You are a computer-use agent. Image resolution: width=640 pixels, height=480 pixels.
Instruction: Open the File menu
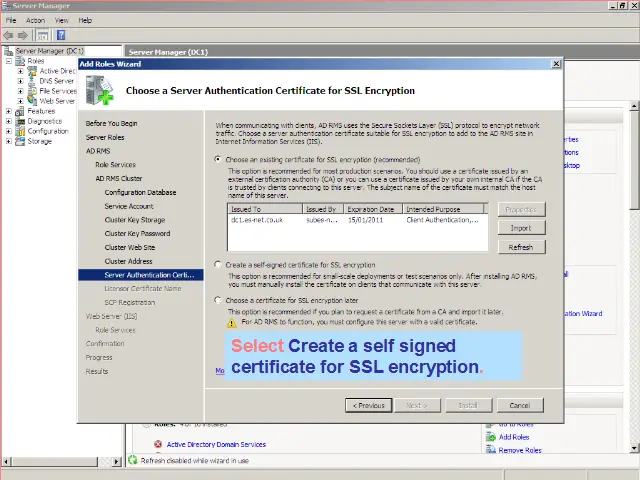pyautogui.click(x=11, y=20)
